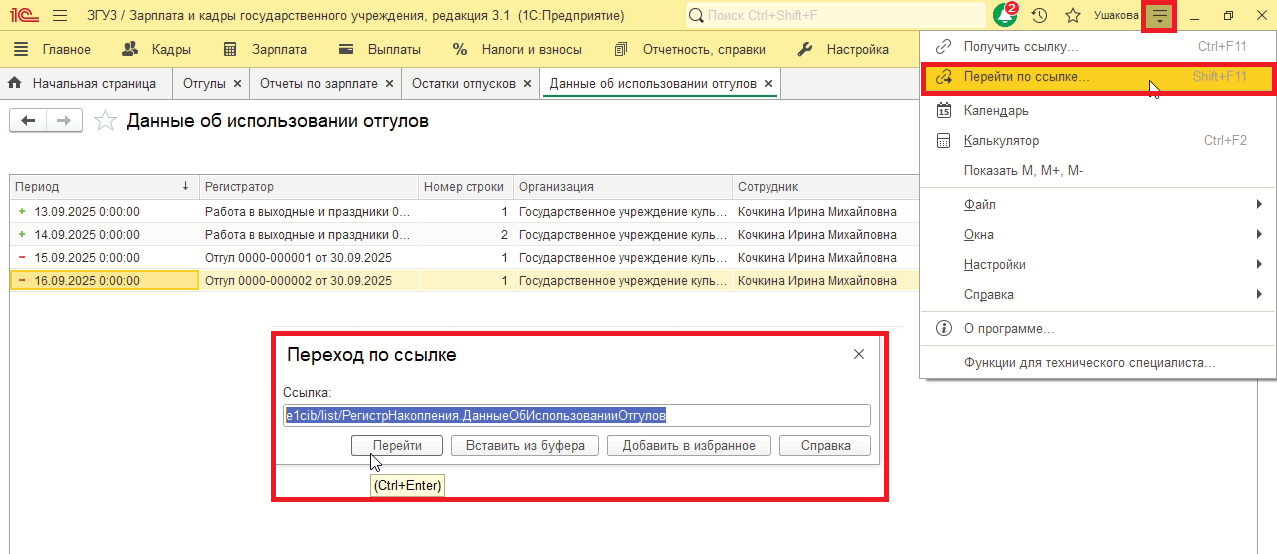
Task: Open the Налоги и взносы section
Action: 519,50
